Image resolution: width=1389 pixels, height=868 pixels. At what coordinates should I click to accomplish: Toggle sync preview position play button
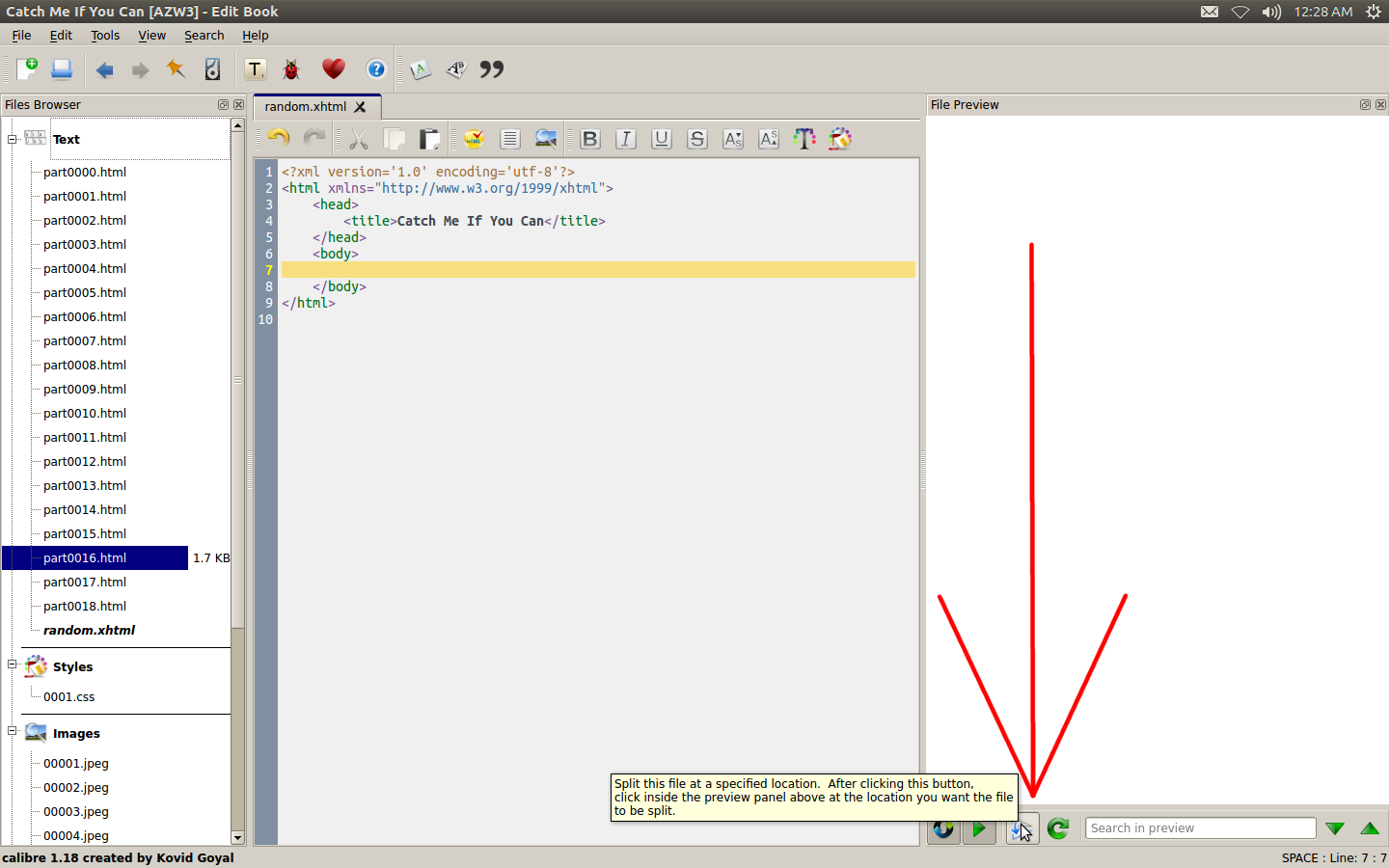point(979,828)
